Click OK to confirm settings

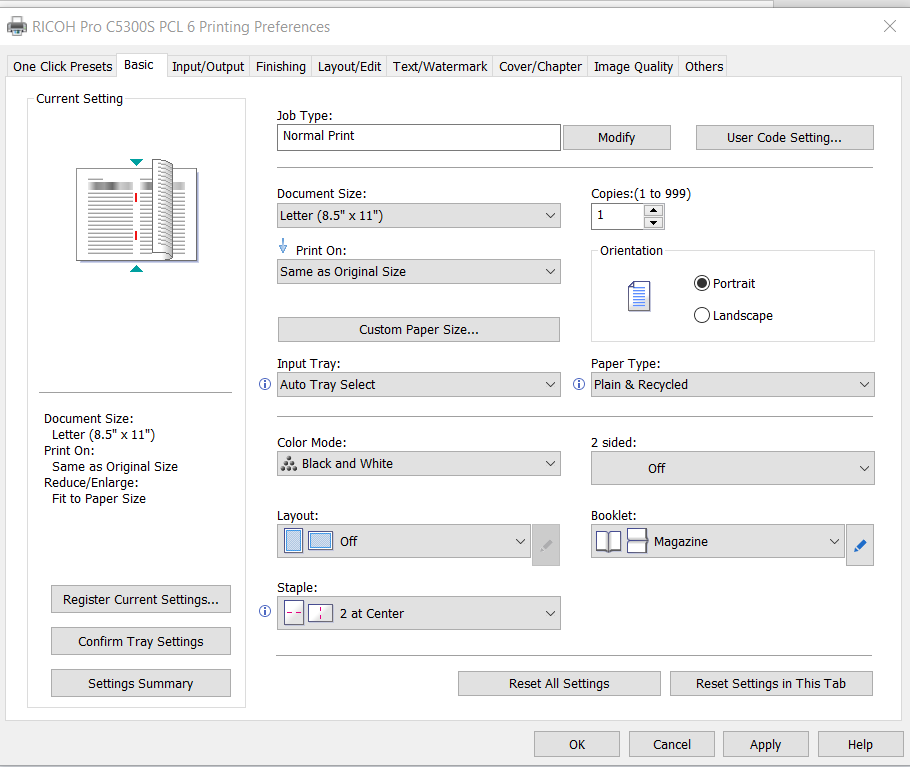point(577,744)
